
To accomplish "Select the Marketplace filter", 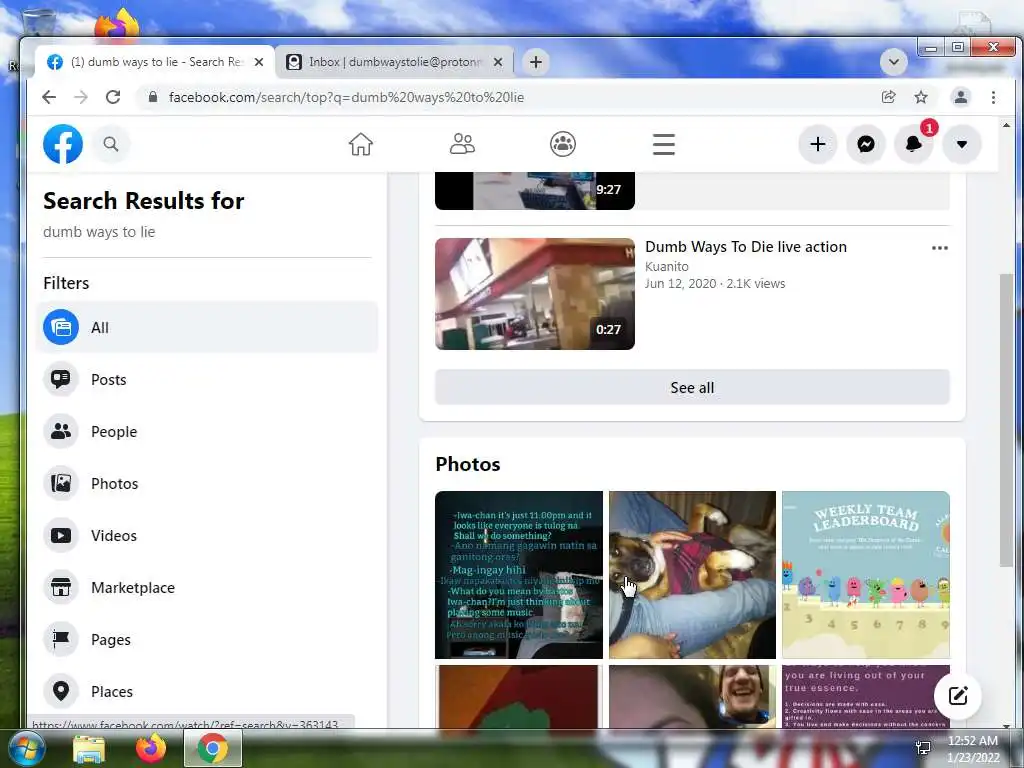I will click(x=207, y=587).
